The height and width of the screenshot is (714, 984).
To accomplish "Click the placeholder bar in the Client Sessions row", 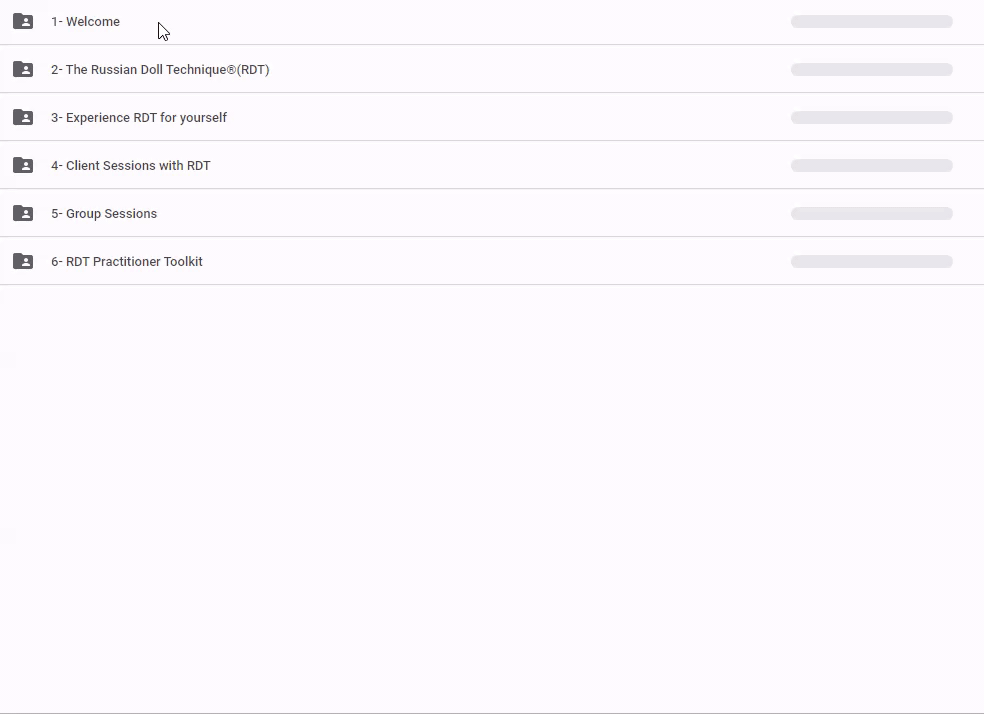I will (871, 165).
